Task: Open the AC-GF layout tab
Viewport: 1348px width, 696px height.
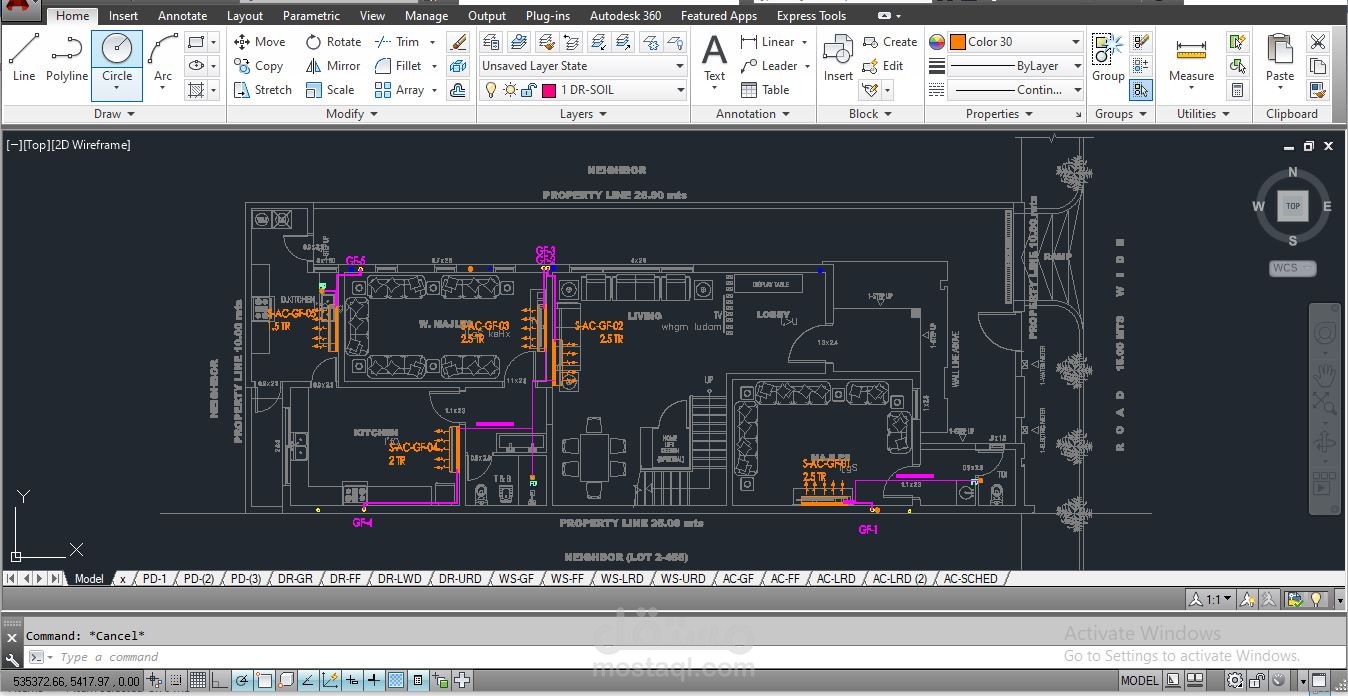Action: click(x=738, y=578)
